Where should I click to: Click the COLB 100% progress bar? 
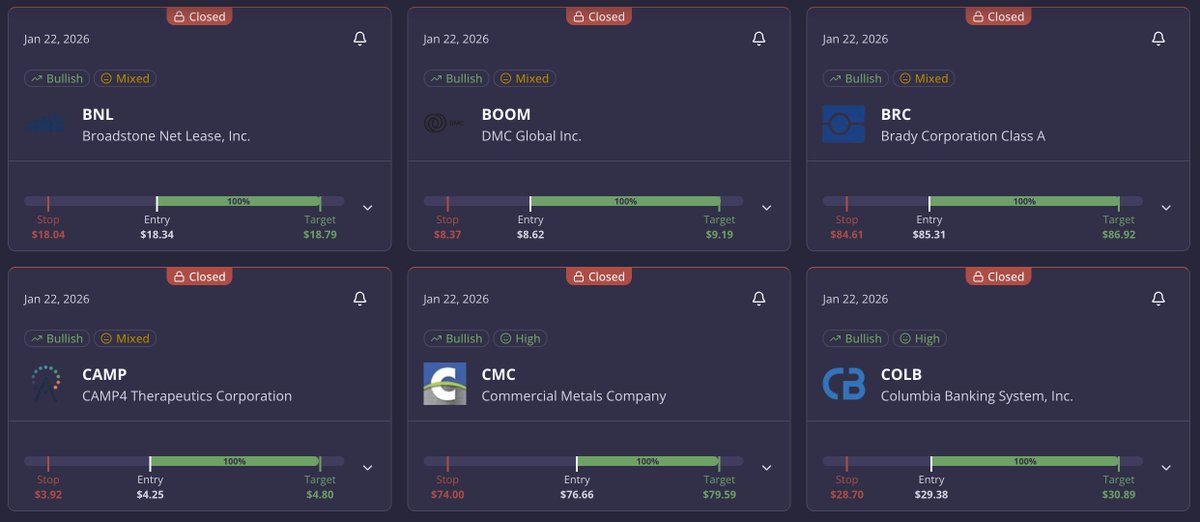1025,461
